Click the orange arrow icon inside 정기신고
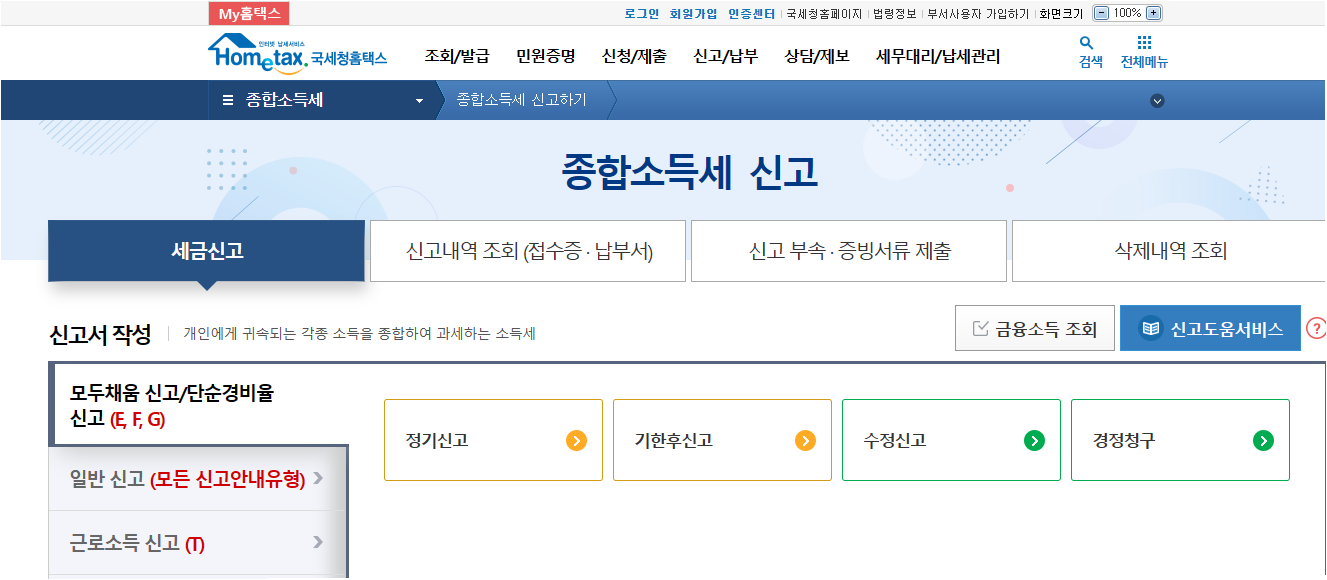The height and width of the screenshot is (580, 1327). click(578, 440)
